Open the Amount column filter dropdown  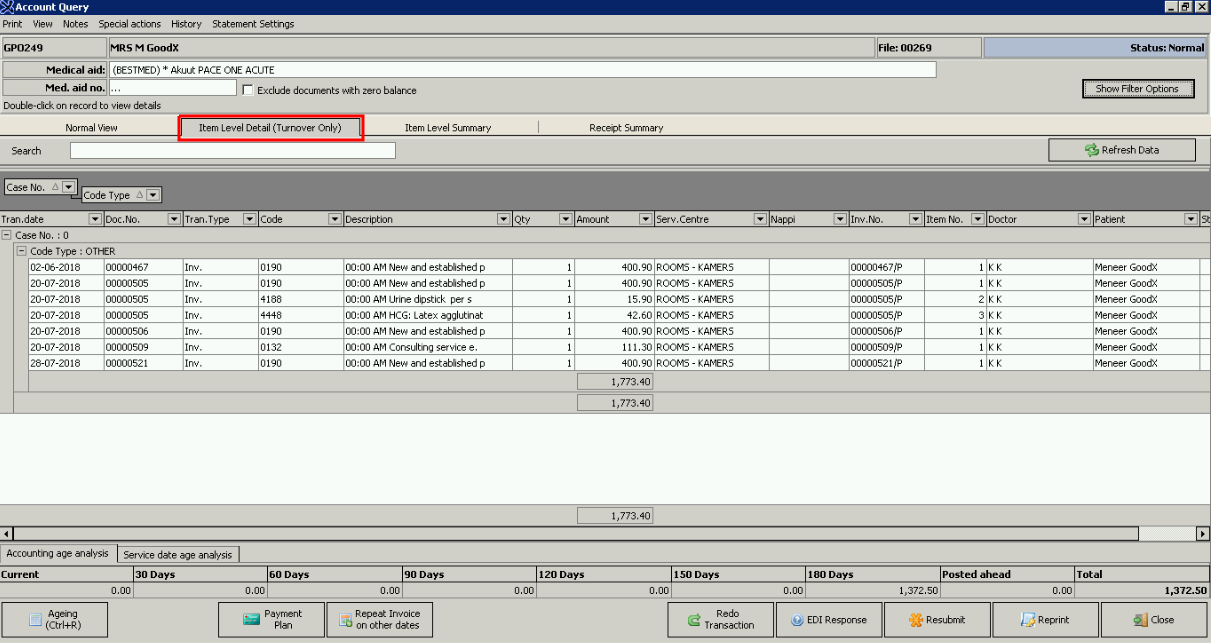pos(645,219)
